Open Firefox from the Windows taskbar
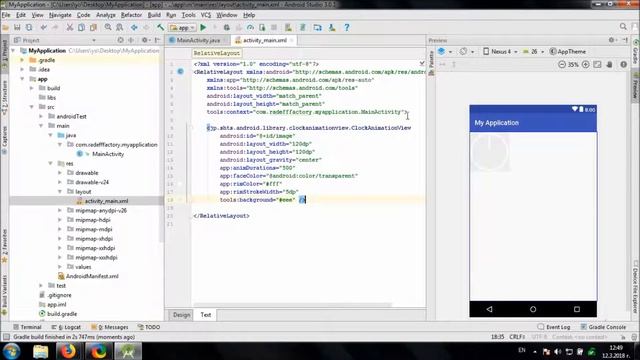Screen dimensions: 640x360 pyautogui.click(x=68, y=351)
